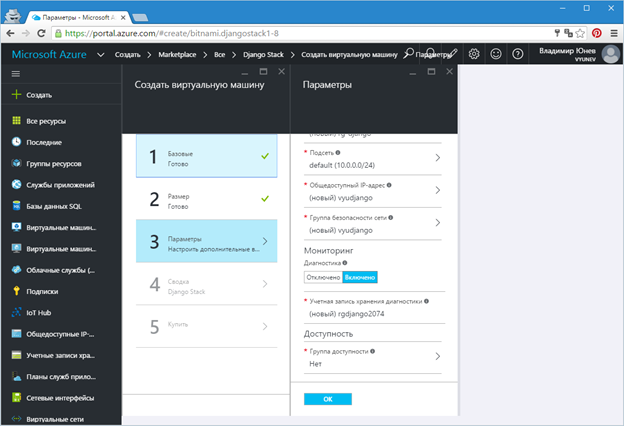This screenshot has height=426, width=624.
Task: Show info tooltip for Диагностика
Action: click(345, 263)
